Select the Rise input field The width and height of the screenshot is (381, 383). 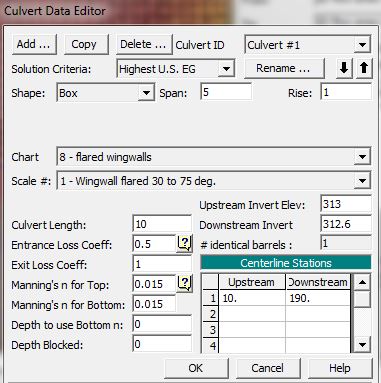(x=346, y=92)
